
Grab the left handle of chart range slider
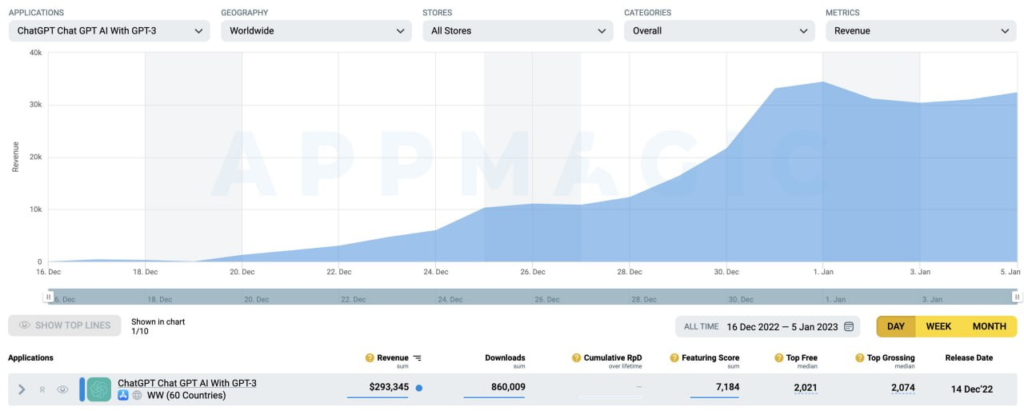click(x=48, y=297)
